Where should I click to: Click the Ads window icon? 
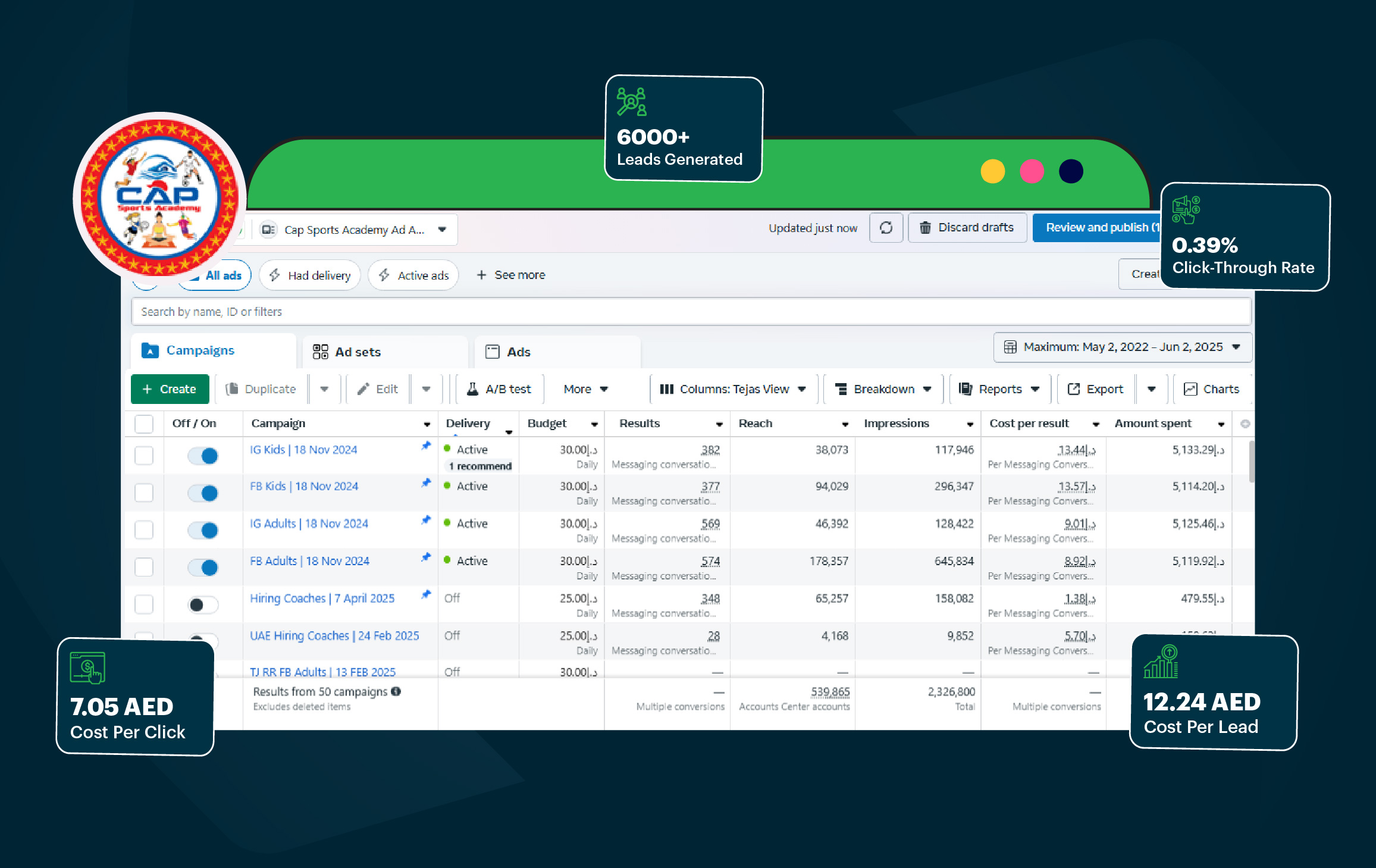492,352
